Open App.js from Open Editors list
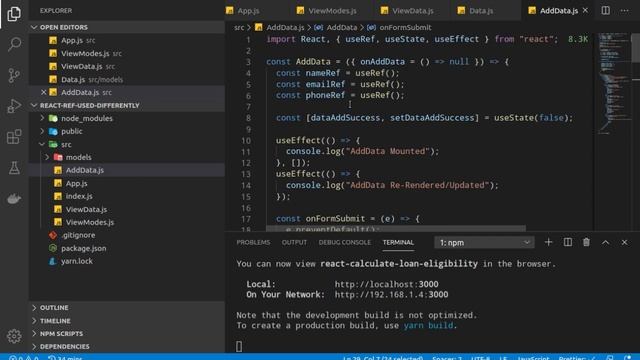Viewport: 640px width, 360px height. 127,40
